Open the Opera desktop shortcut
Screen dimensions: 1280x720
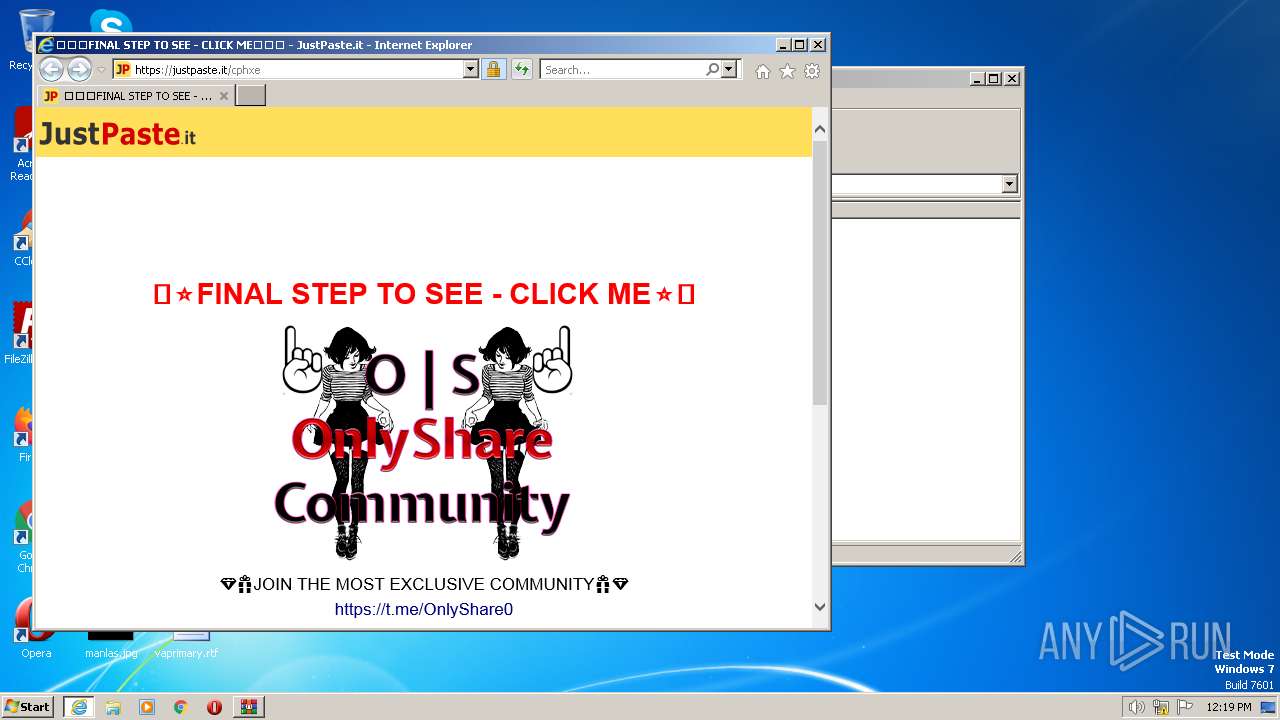coord(35,630)
